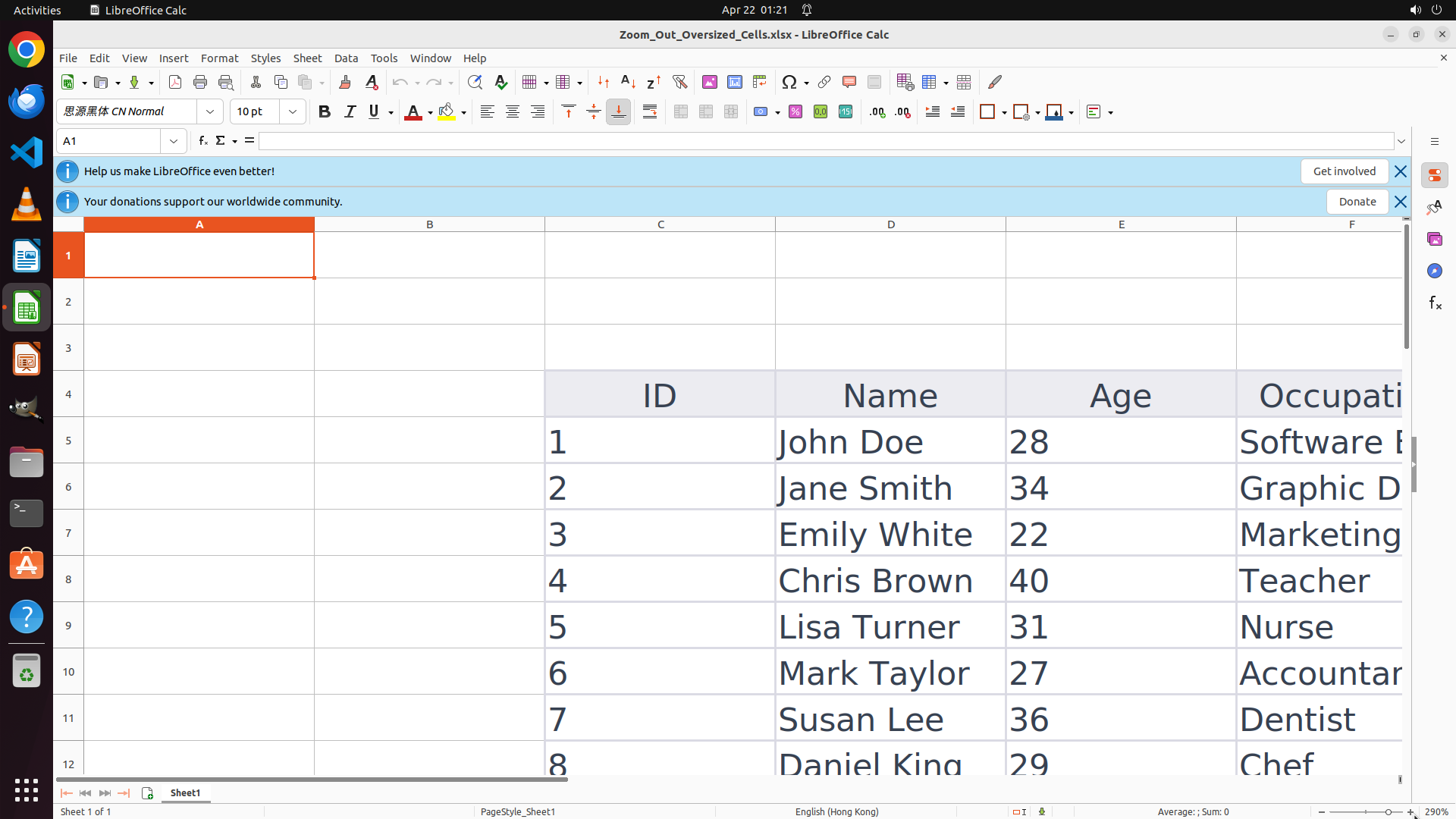Click the zoom slider in status bar
1456x819 pixels.
tap(1365, 811)
